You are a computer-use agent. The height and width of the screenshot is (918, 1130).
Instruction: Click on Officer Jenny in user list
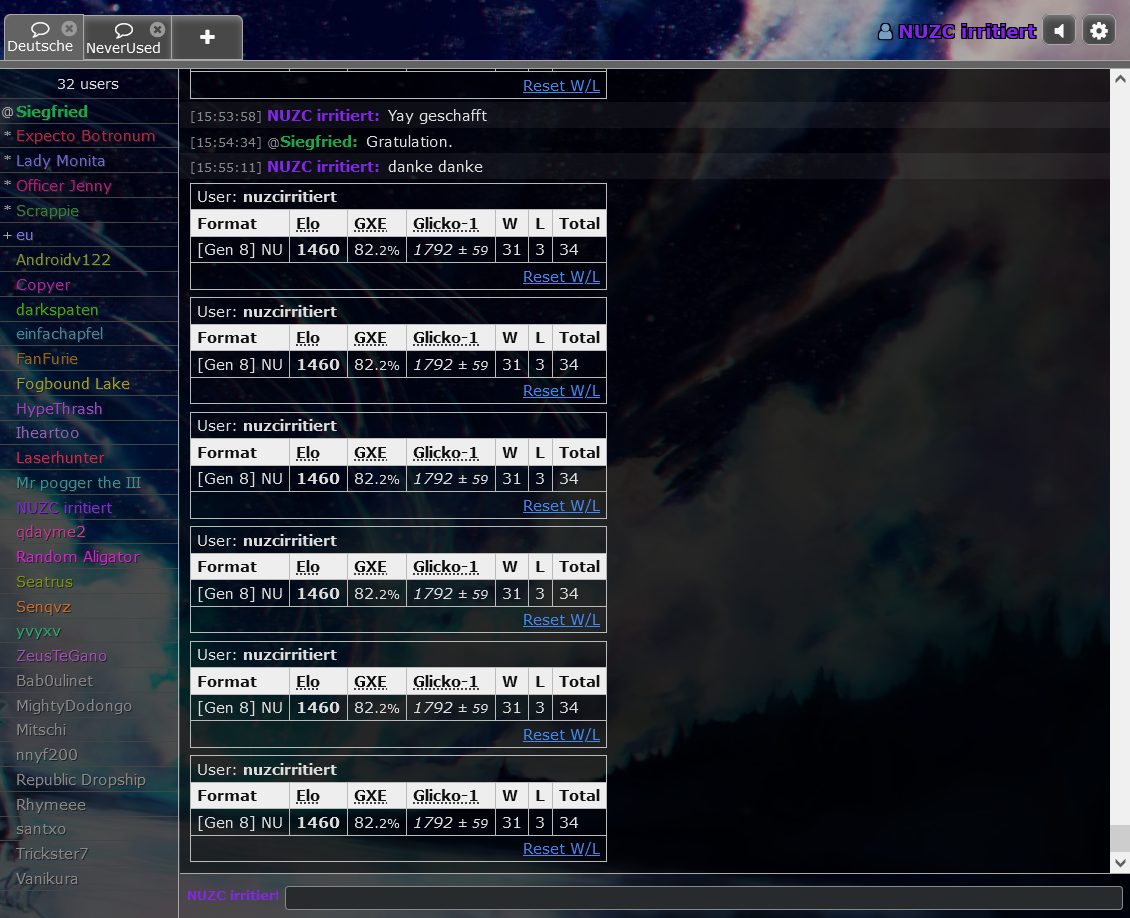click(x=64, y=186)
